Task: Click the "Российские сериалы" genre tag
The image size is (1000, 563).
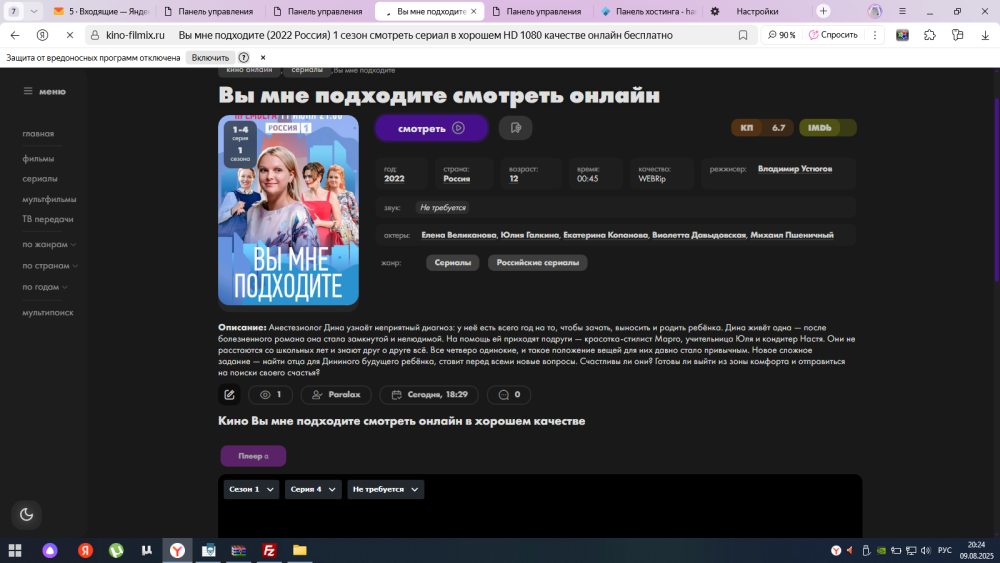Action: click(537, 263)
